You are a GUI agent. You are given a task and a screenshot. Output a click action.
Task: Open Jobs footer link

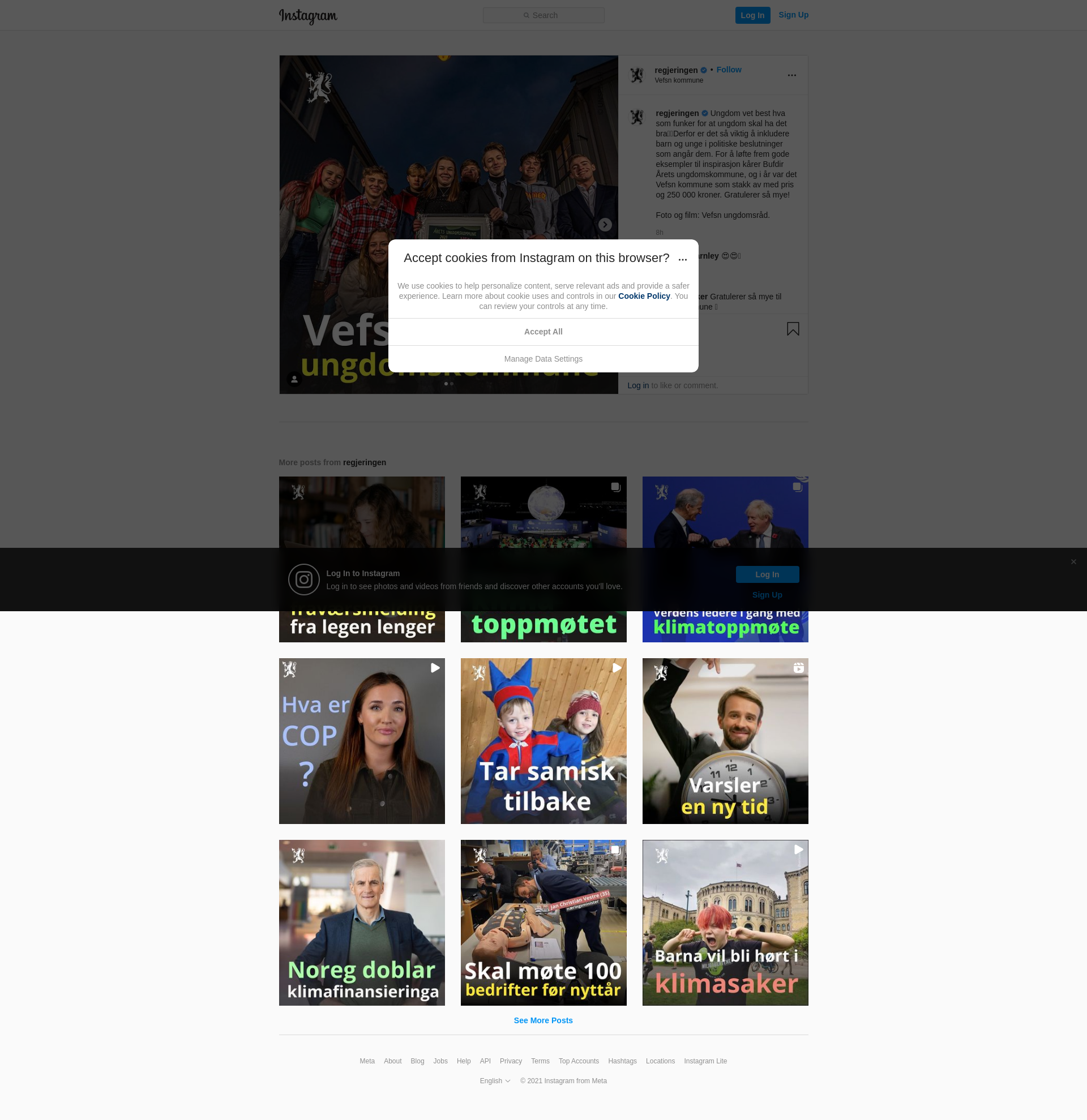click(x=440, y=1061)
